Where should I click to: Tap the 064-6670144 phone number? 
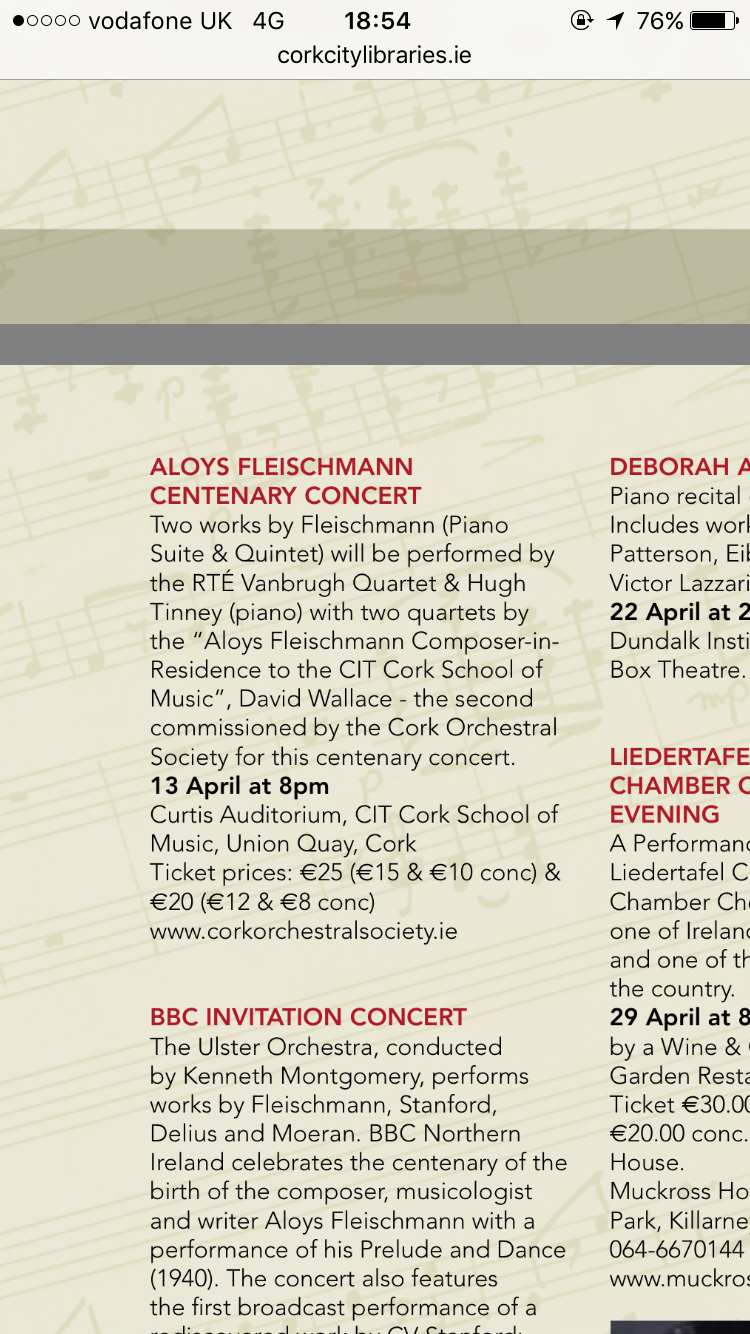[677, 1250]
